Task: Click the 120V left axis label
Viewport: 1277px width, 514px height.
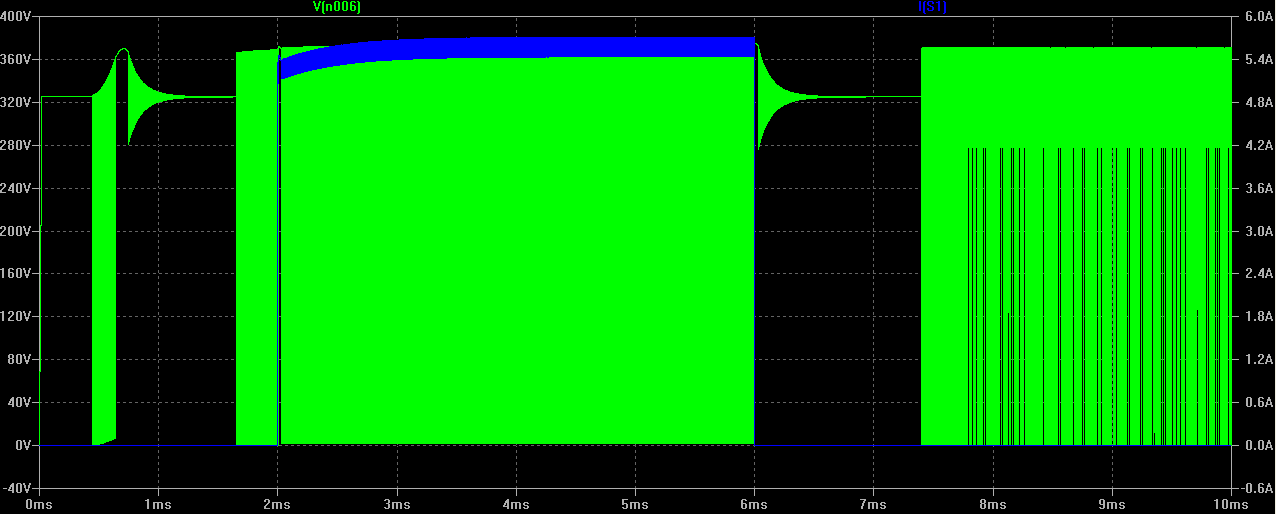Action: click(x=17, y=316)
